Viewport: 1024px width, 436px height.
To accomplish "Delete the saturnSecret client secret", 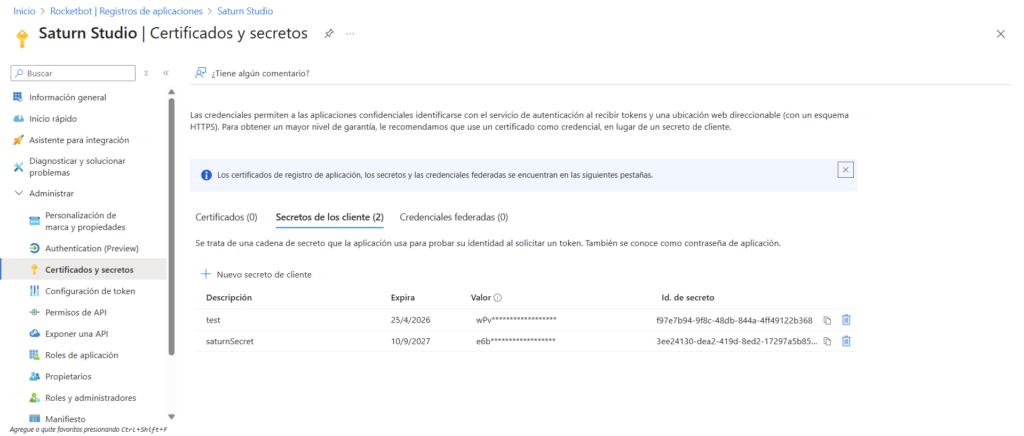I will pos(846,341).
